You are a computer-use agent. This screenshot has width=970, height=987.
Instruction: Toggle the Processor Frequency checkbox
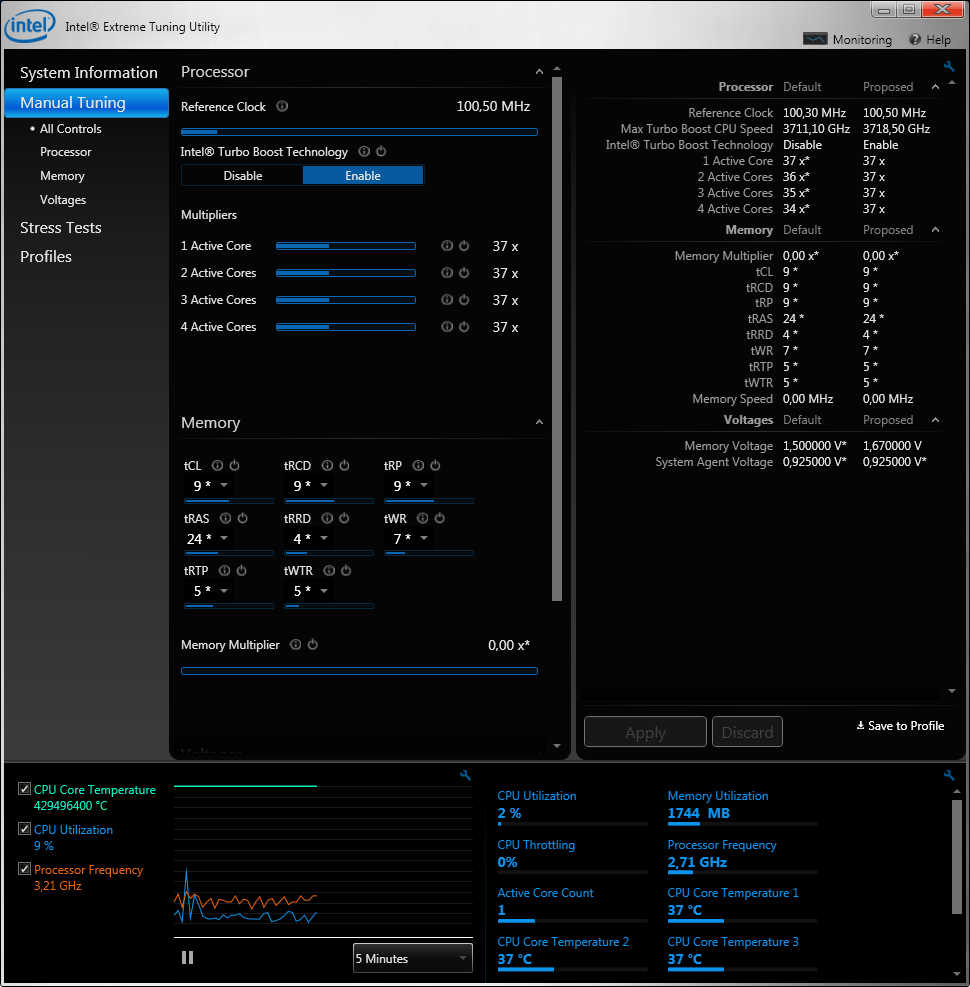point(25,870)
